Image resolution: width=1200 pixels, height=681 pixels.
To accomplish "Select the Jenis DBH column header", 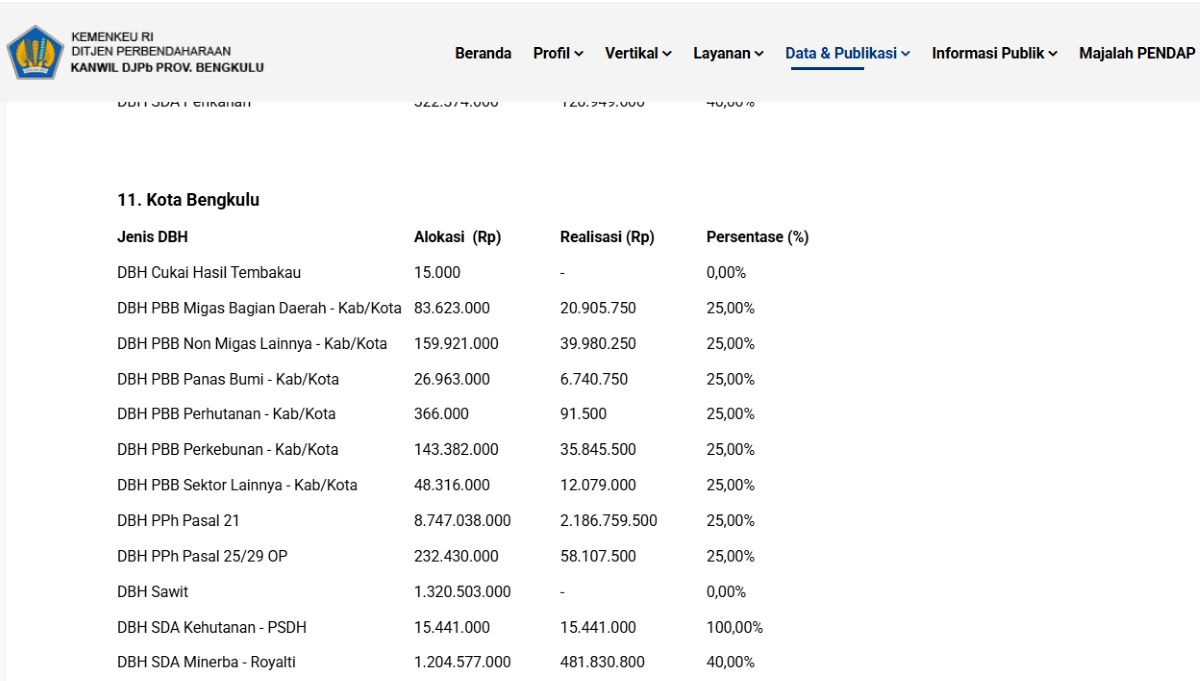I will pyautogui.click(x=152, y=237).
